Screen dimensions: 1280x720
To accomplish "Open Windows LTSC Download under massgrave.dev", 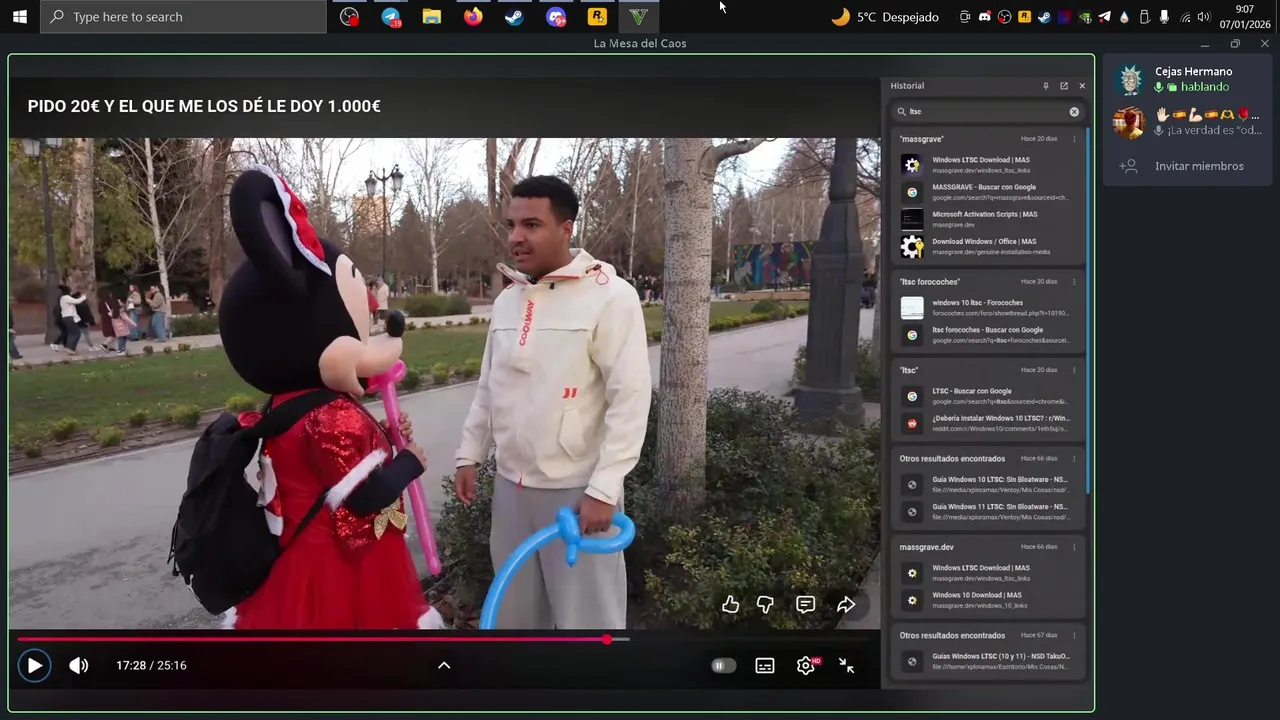I will coord(988,573).
